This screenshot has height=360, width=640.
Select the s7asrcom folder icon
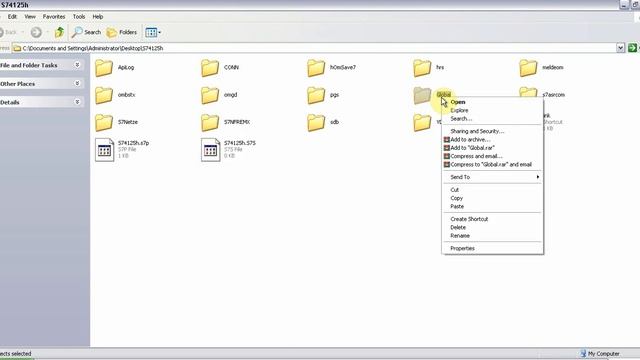pyautogui.click(x=528, y=92)
